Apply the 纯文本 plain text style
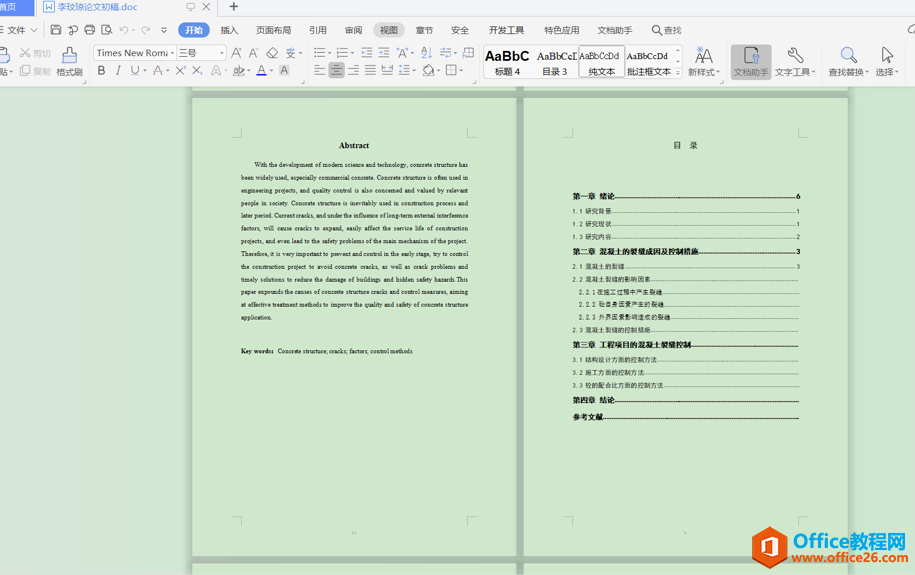This screenshot has height=575, width=915. (601, 62)
